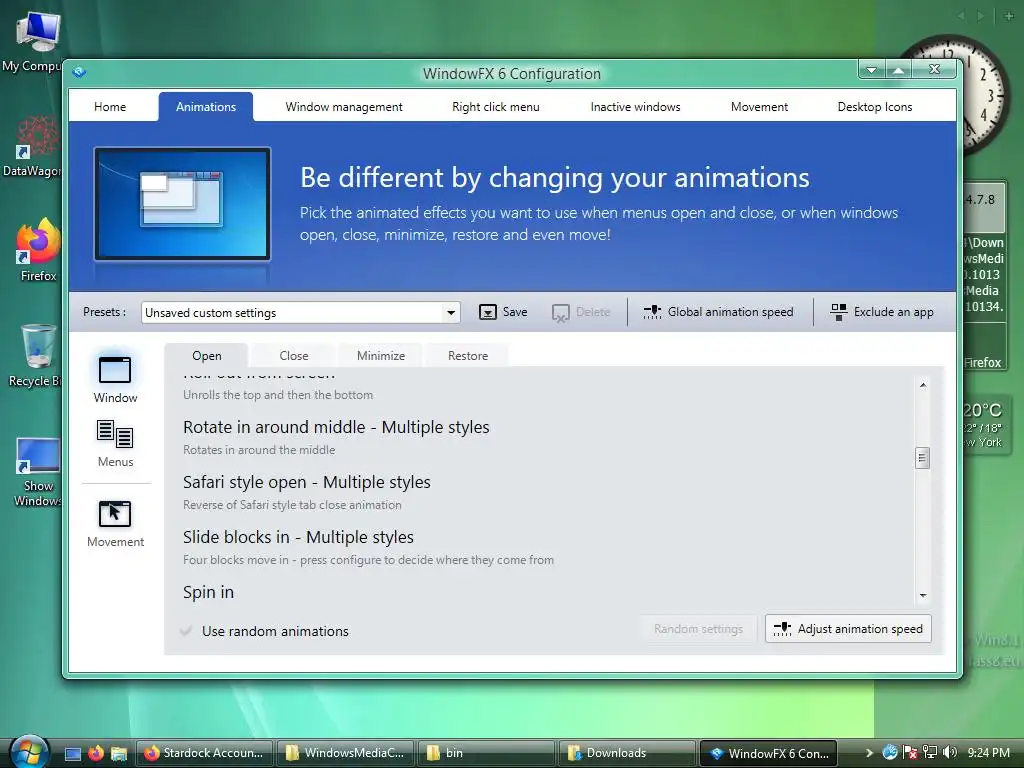Click the Show Windows desktop shortcut

pos(37,472)
